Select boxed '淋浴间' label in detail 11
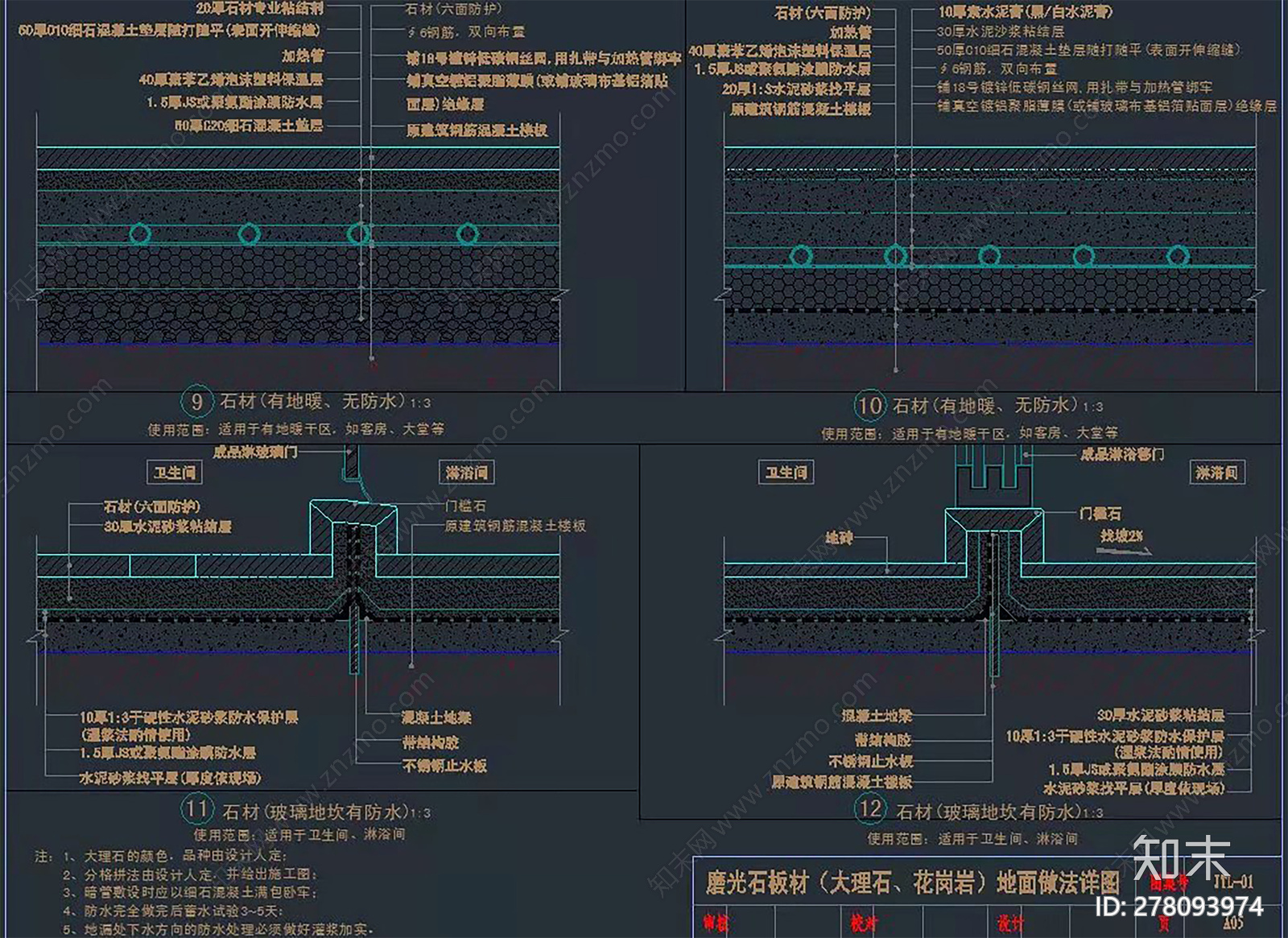The image size is (1288, 938). pos(466,473)
